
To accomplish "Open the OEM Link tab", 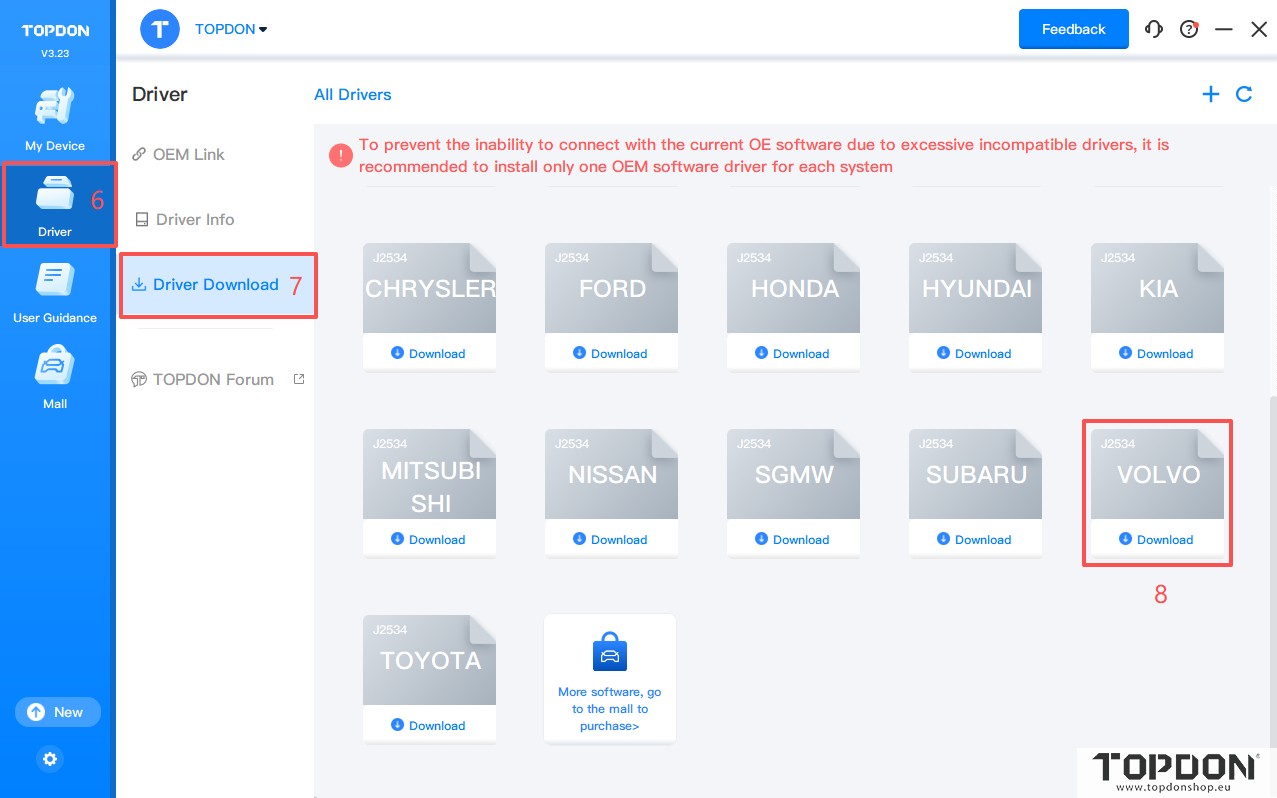I will click(178, 154).
